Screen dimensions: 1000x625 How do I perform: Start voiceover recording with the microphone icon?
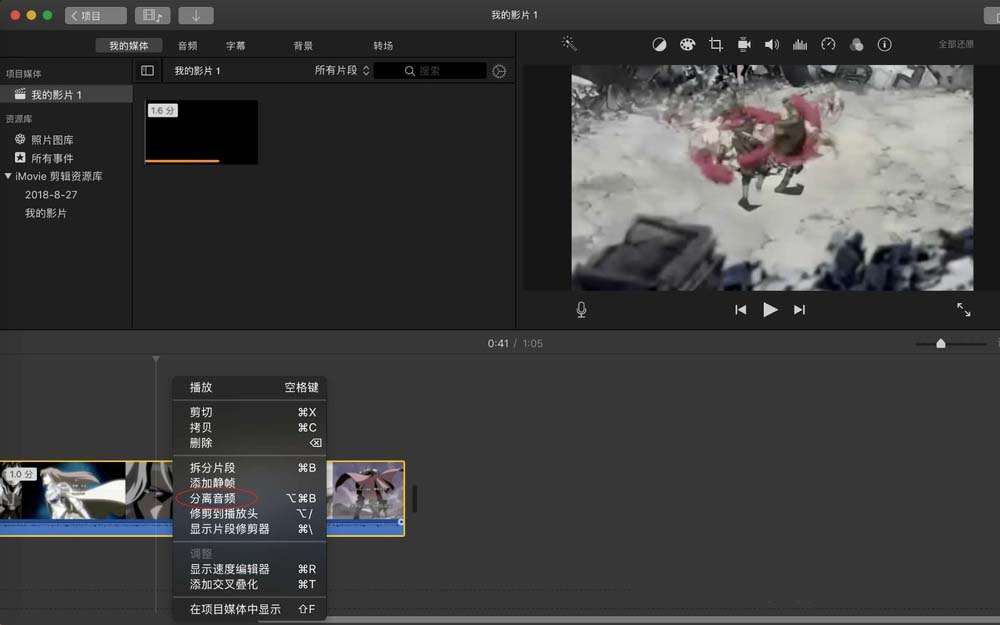pos(581,309)
